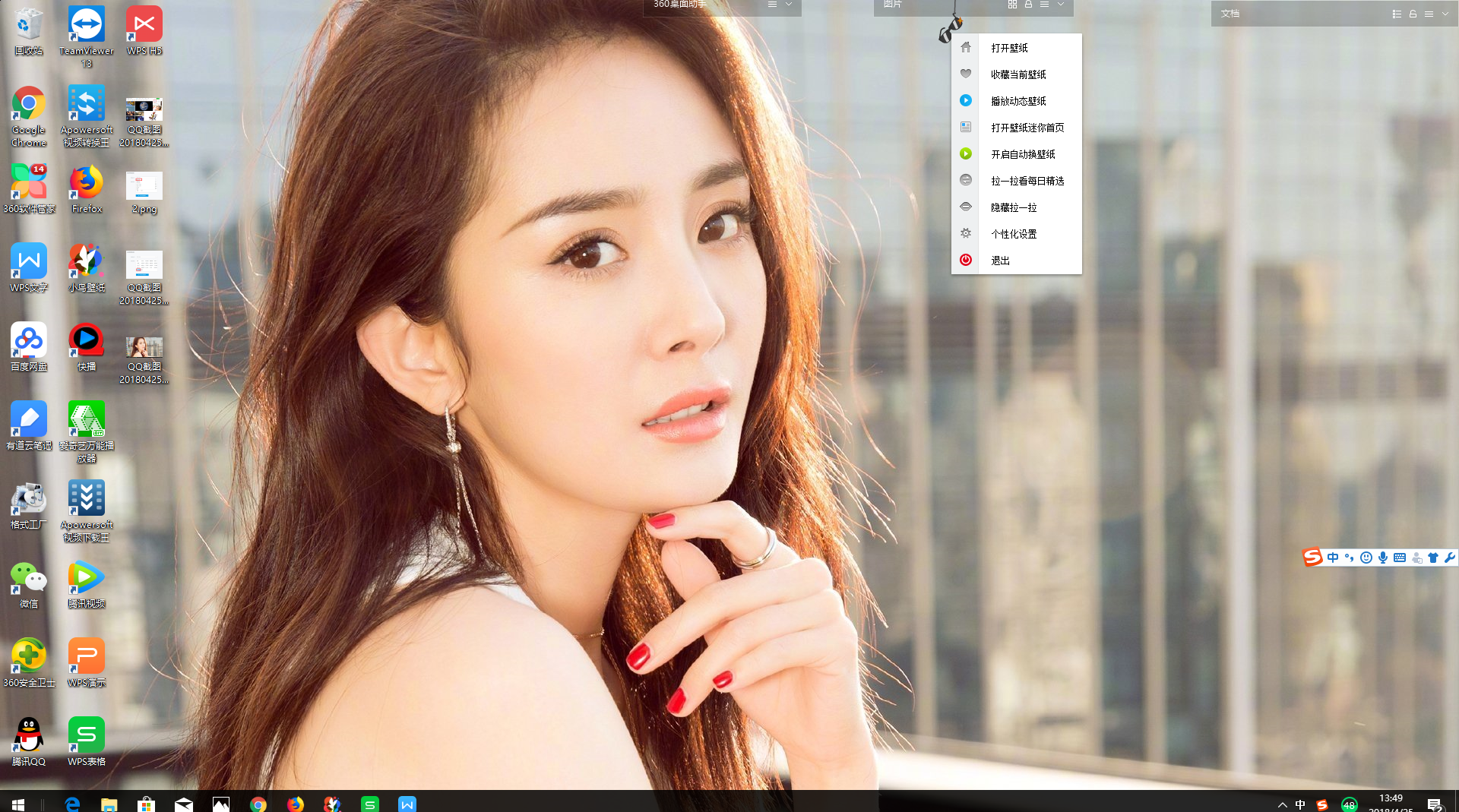This screenshot has width=1459, height=812.
Task: Toggle the lock on the 图片 panel
Action: click(1028, 5)
